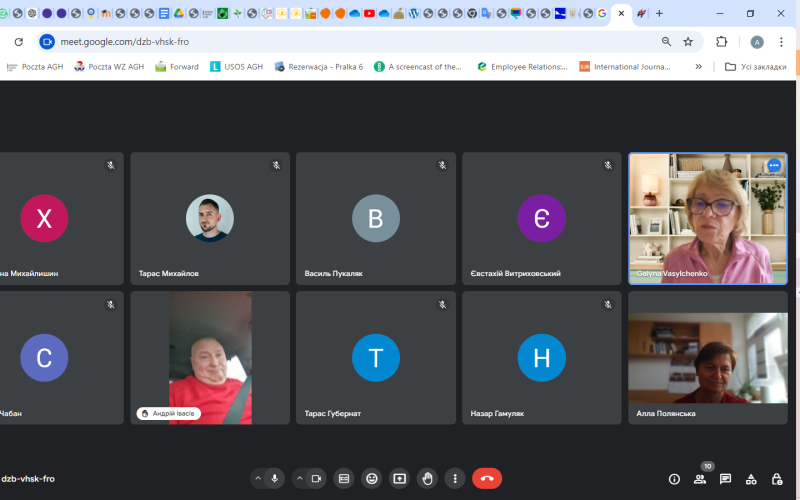
Task: Select Алла Полянська video tile
Action: click(x=708, y=358)
